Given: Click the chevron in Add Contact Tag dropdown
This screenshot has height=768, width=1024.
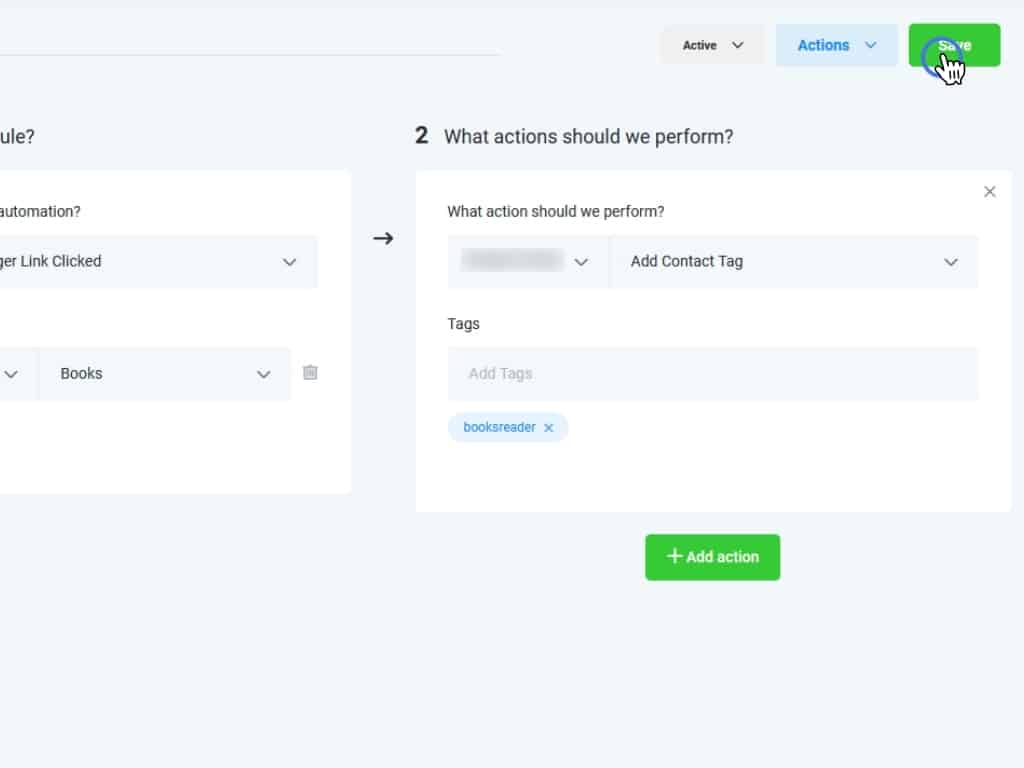Looking at the screenshot, I should coord(950,262).
